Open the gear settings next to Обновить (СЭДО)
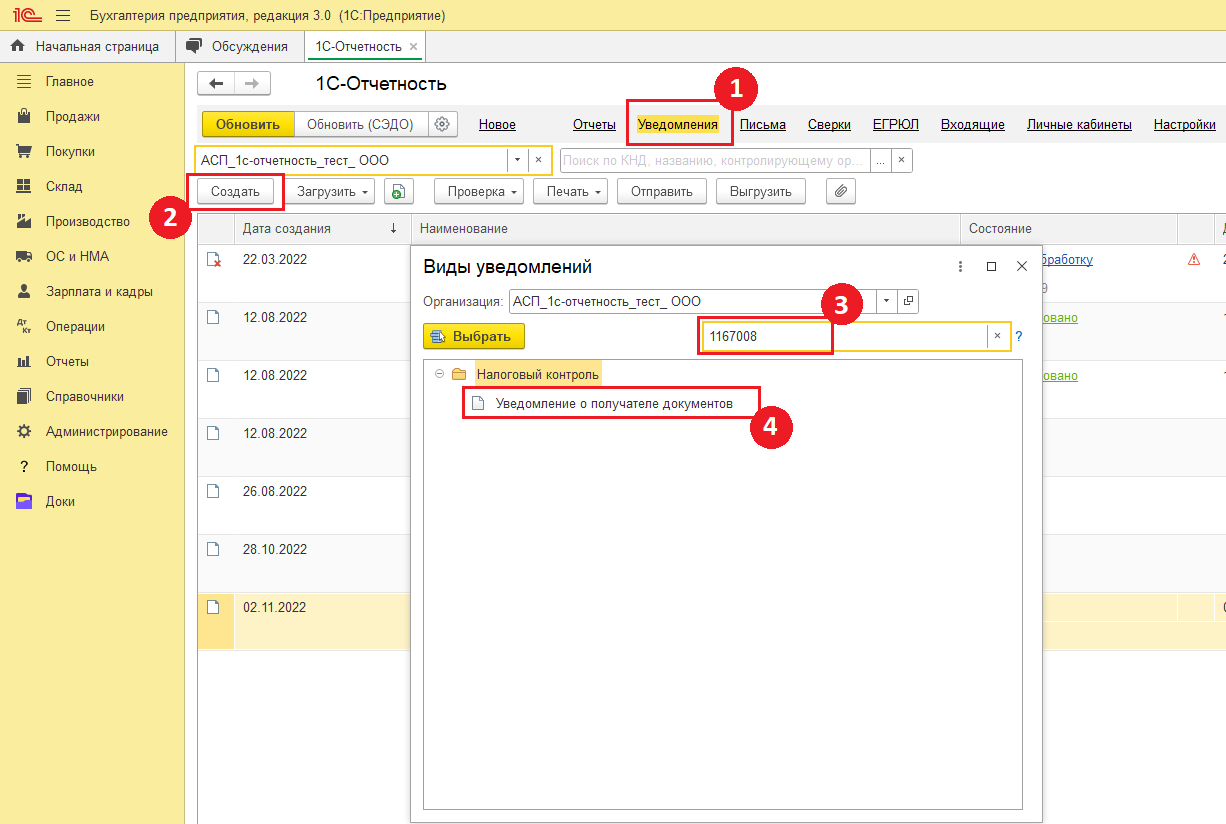Image resolution: width=1226 pixels, height=824 pixels. (x=443, y=124)
